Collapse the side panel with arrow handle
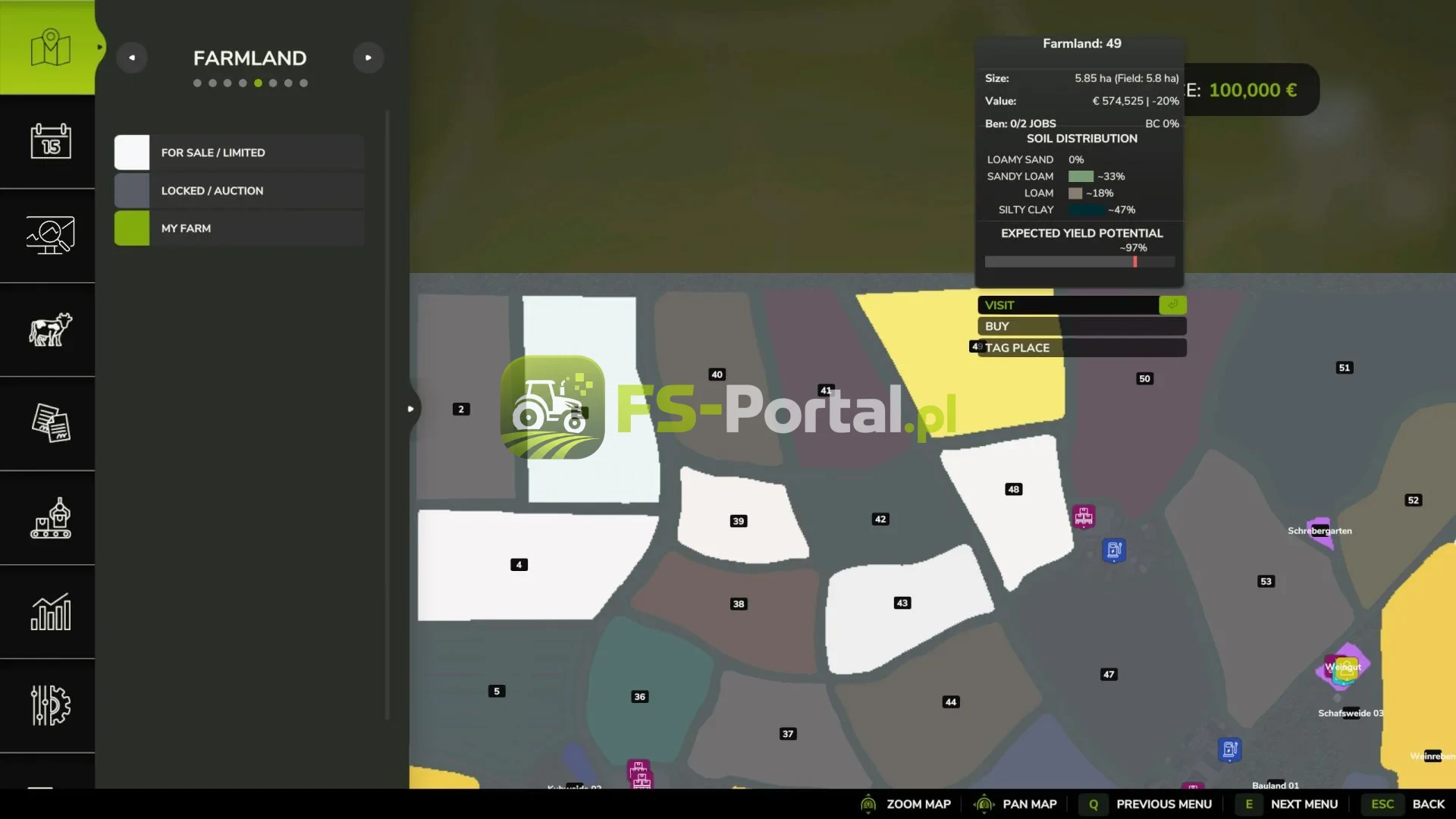The width and height of the screenshot is (1456, 819). (x=410, y=409)
